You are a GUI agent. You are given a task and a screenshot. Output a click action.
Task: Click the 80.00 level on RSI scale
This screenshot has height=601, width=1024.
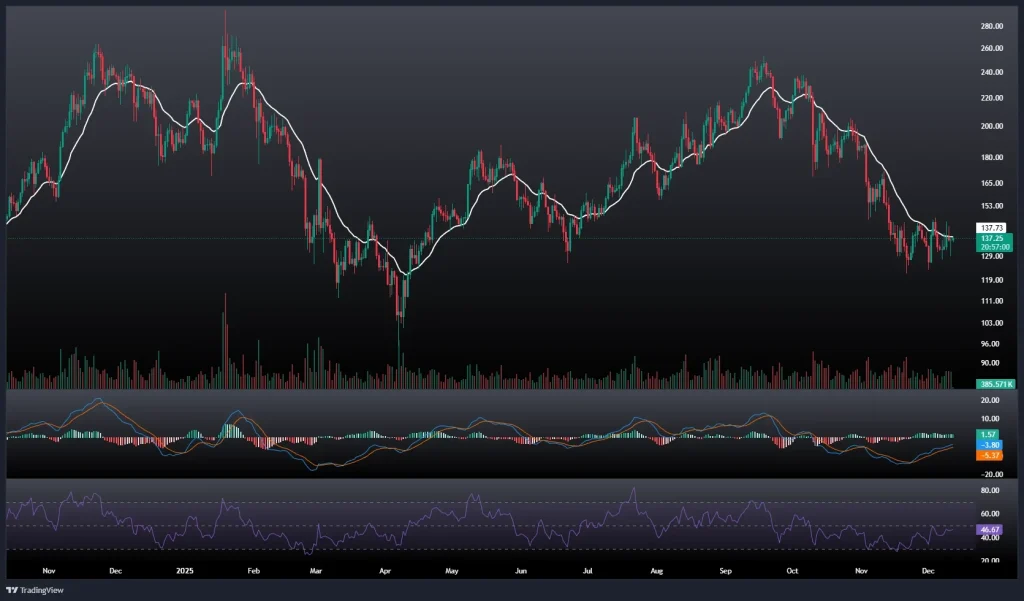tap(992, 491)
